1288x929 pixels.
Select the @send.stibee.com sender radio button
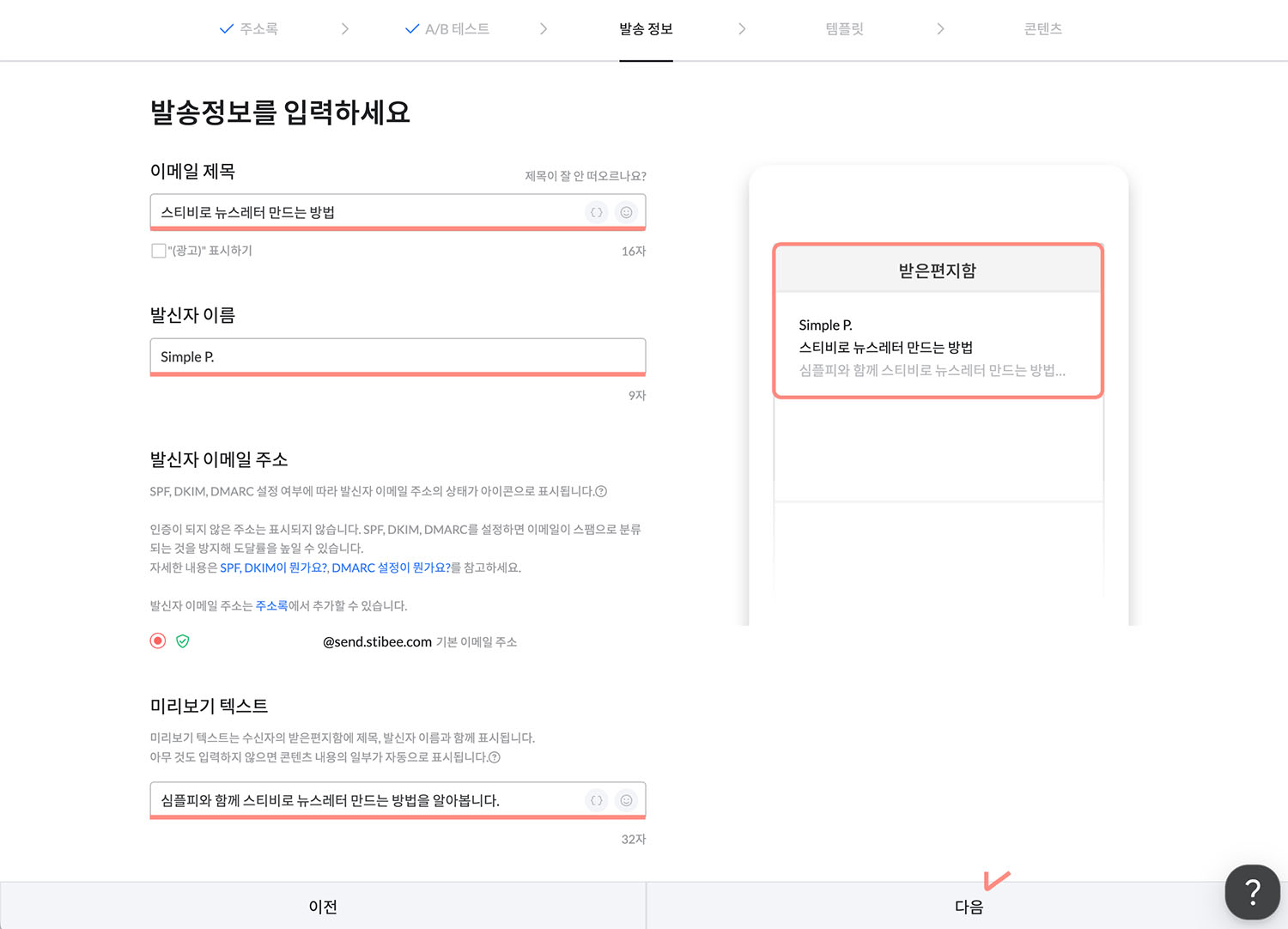coord(158,641)
